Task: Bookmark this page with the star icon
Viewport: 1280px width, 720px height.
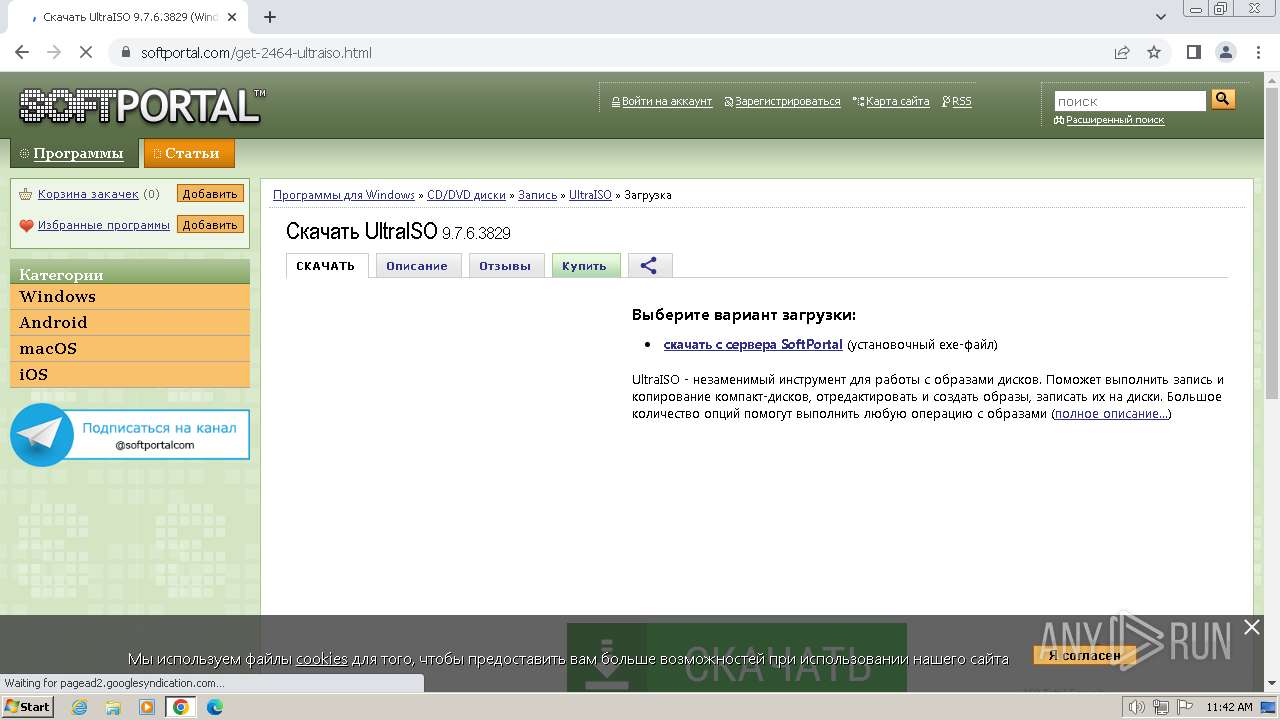Action: pos(1154,52)
